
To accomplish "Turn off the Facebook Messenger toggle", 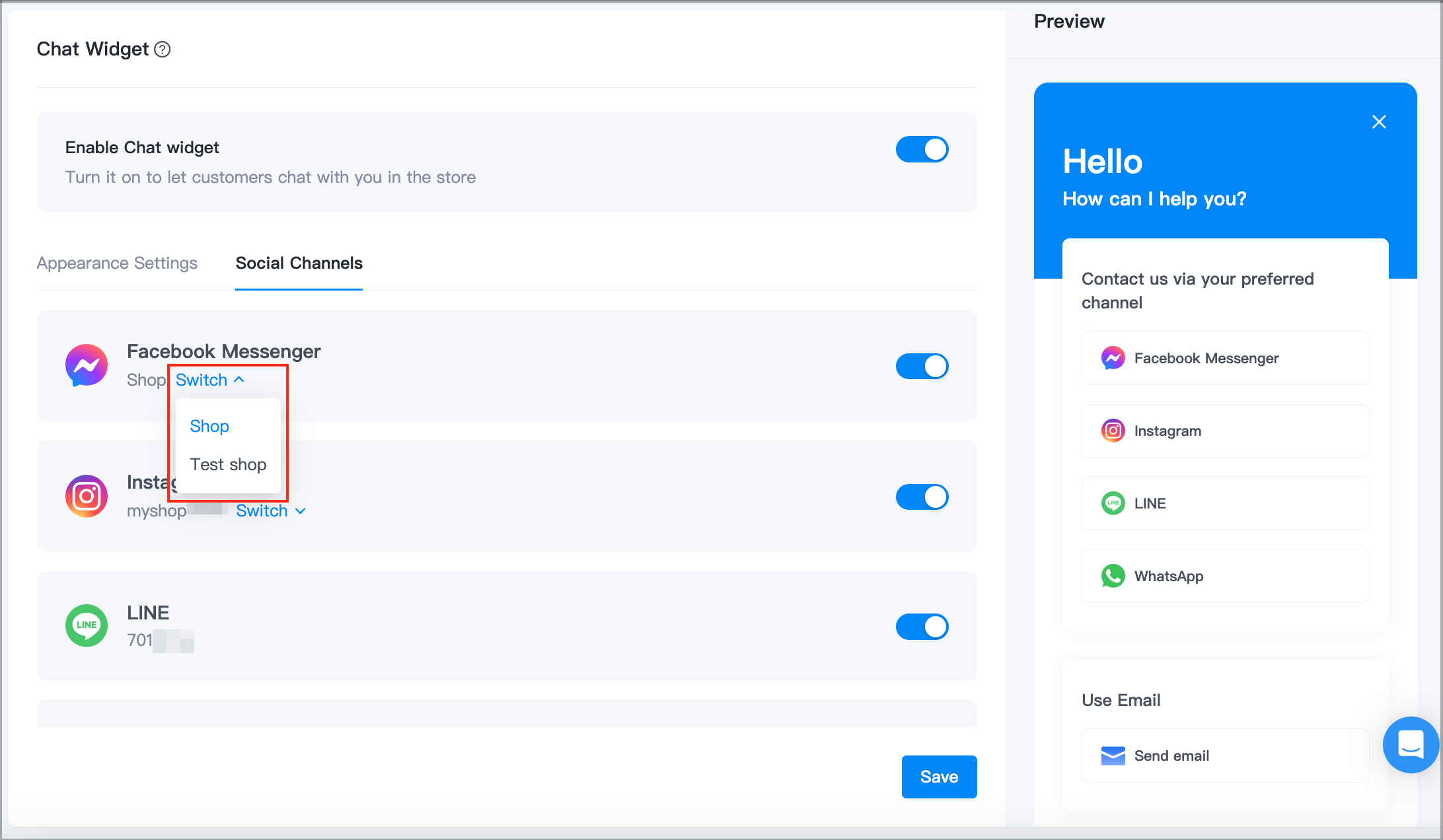I will click(922, 366).
